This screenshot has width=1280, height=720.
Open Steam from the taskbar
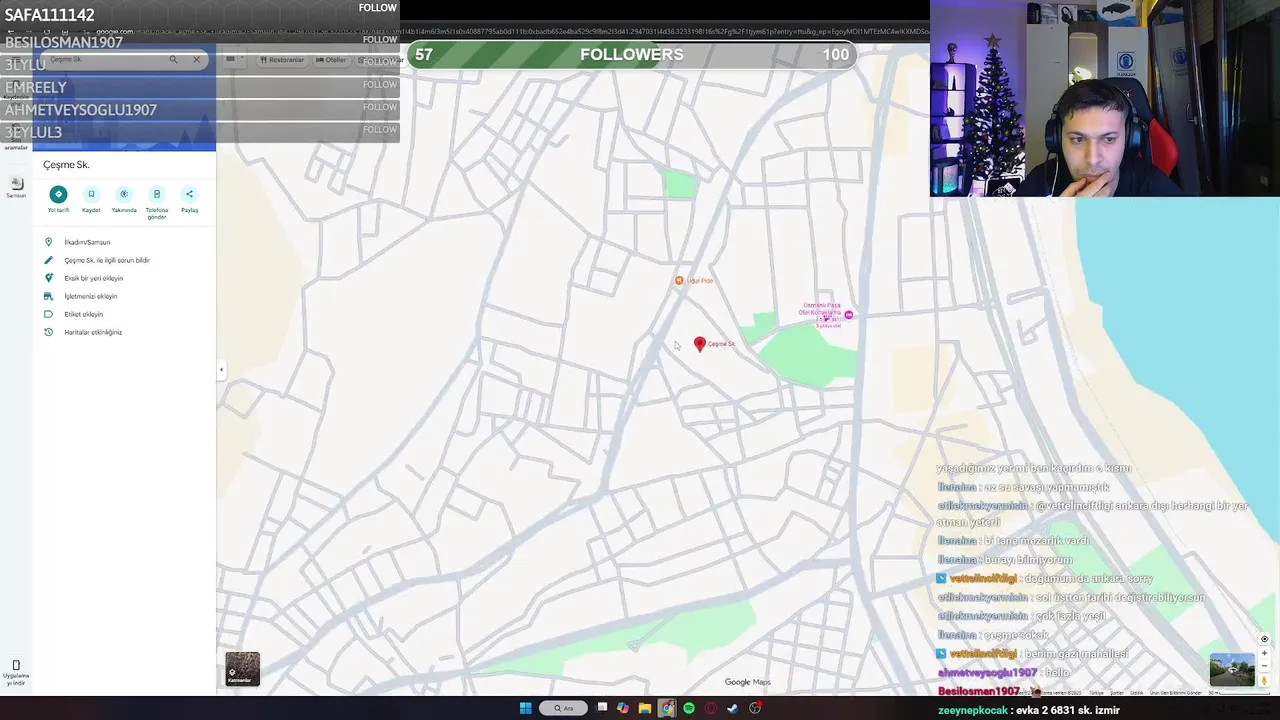pos(733,708)
